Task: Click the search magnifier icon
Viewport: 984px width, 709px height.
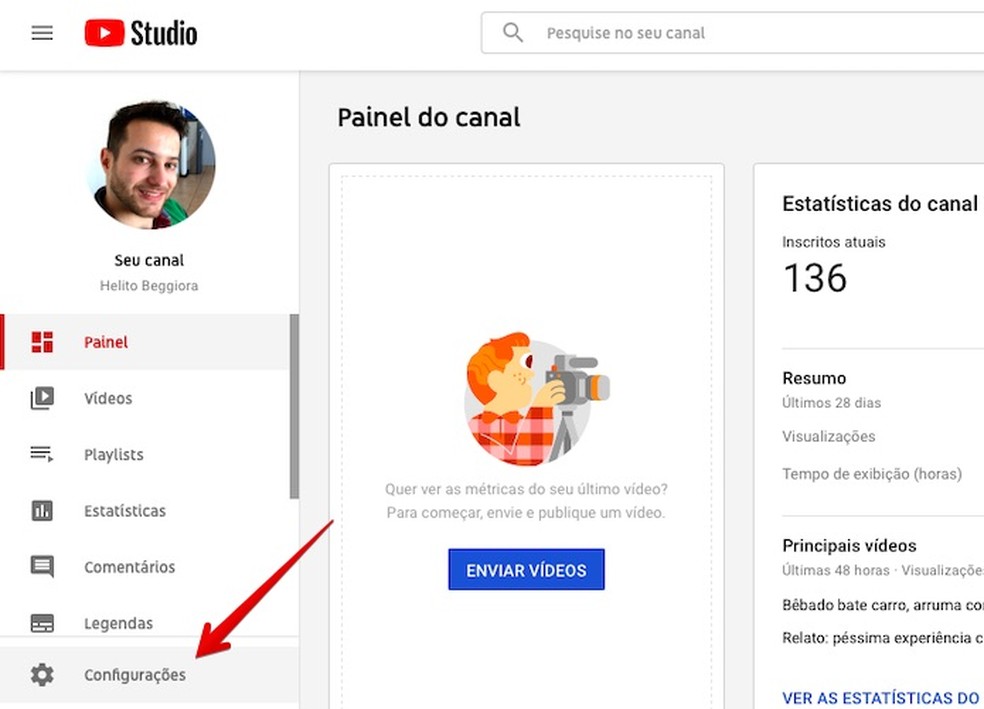Action: [512, 32]
